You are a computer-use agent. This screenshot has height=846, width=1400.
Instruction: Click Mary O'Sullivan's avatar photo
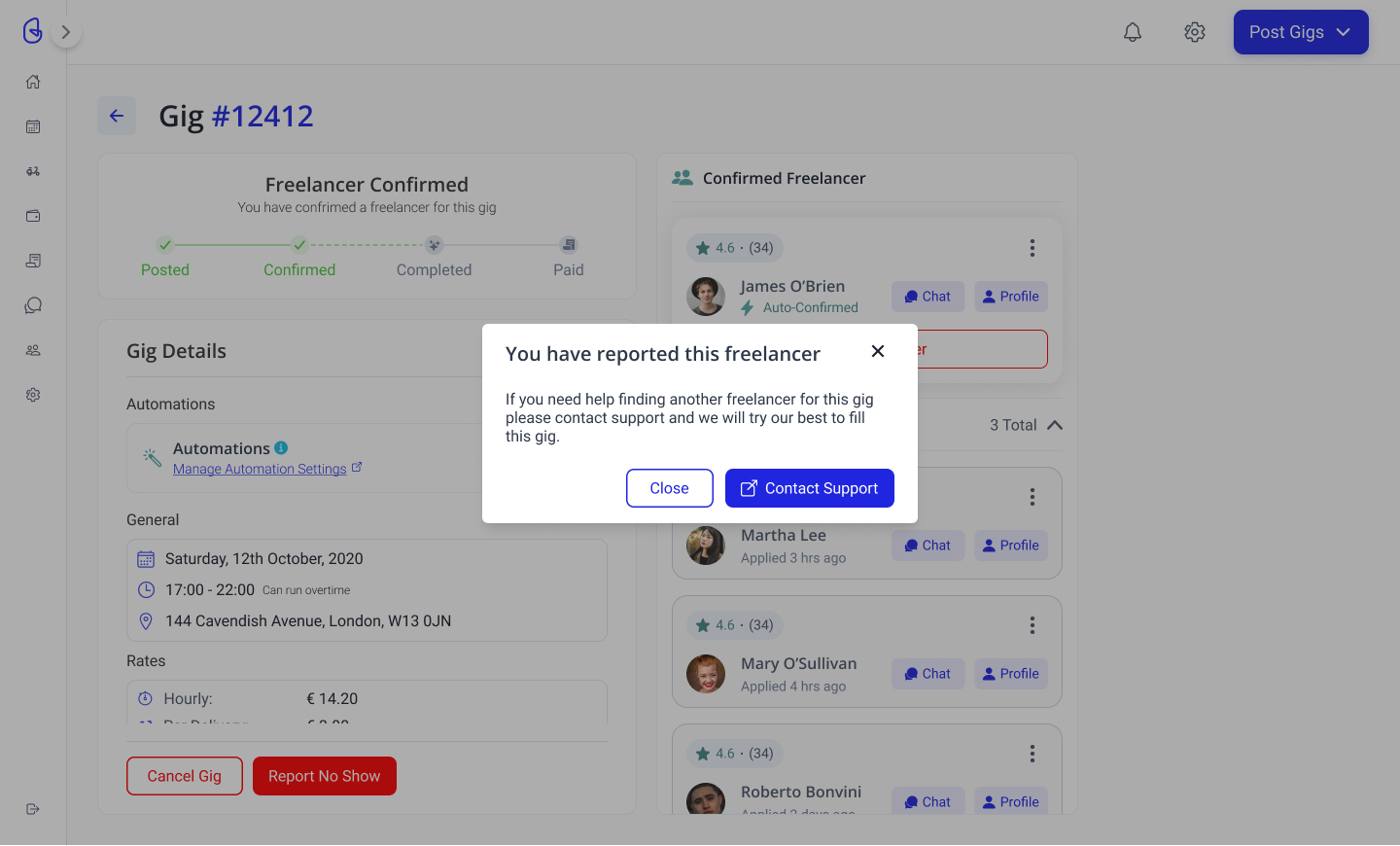706,674
